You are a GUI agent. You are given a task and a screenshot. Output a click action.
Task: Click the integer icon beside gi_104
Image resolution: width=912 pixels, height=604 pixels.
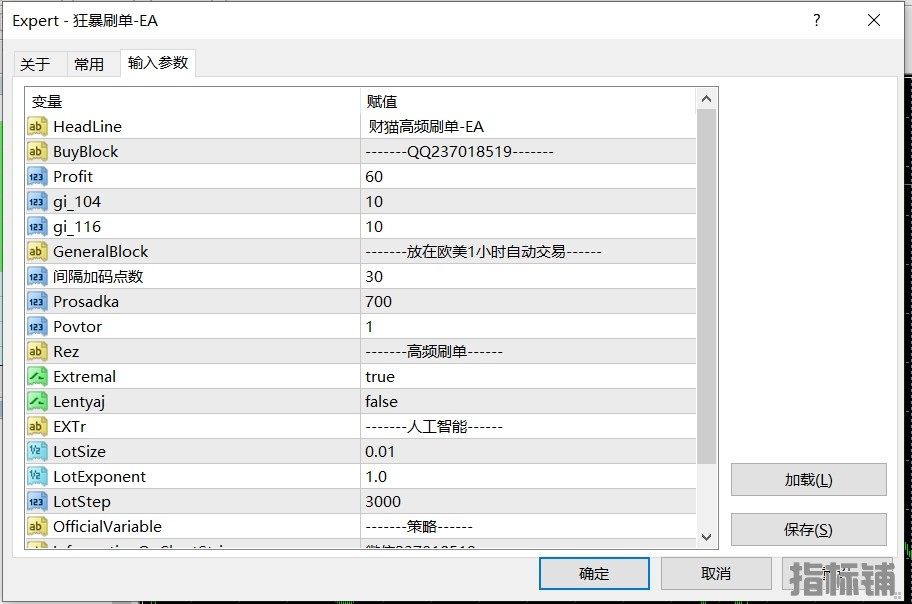[x=37, y=201]
